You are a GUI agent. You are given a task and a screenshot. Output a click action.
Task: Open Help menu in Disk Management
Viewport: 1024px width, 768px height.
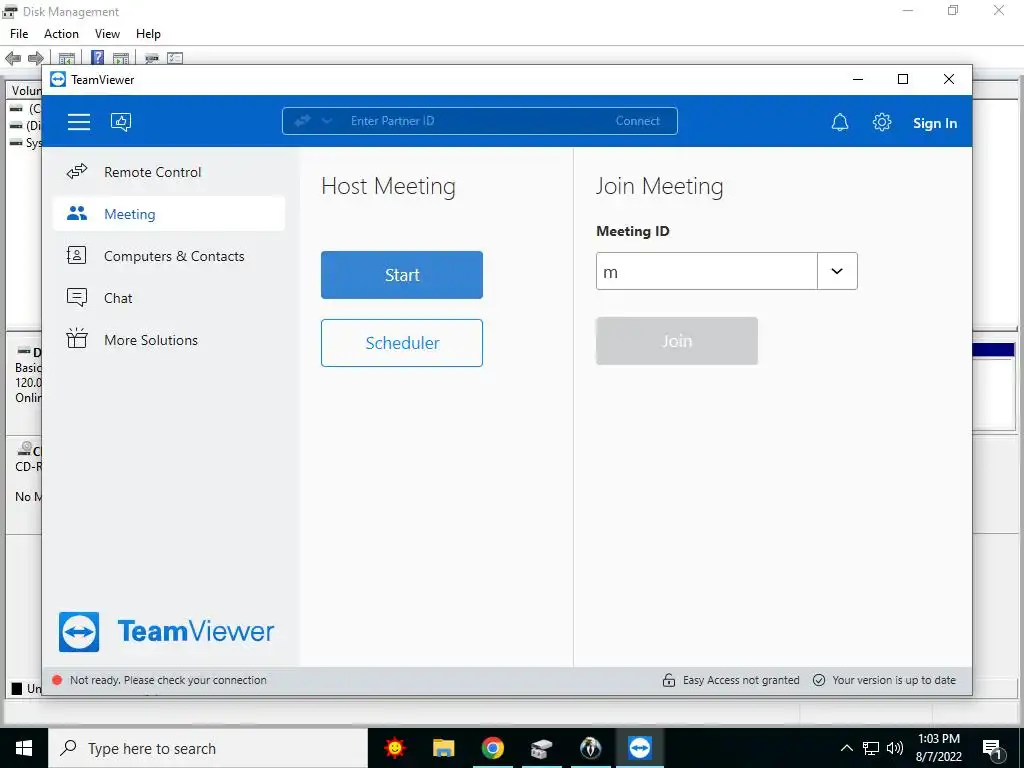click(148, 34)
